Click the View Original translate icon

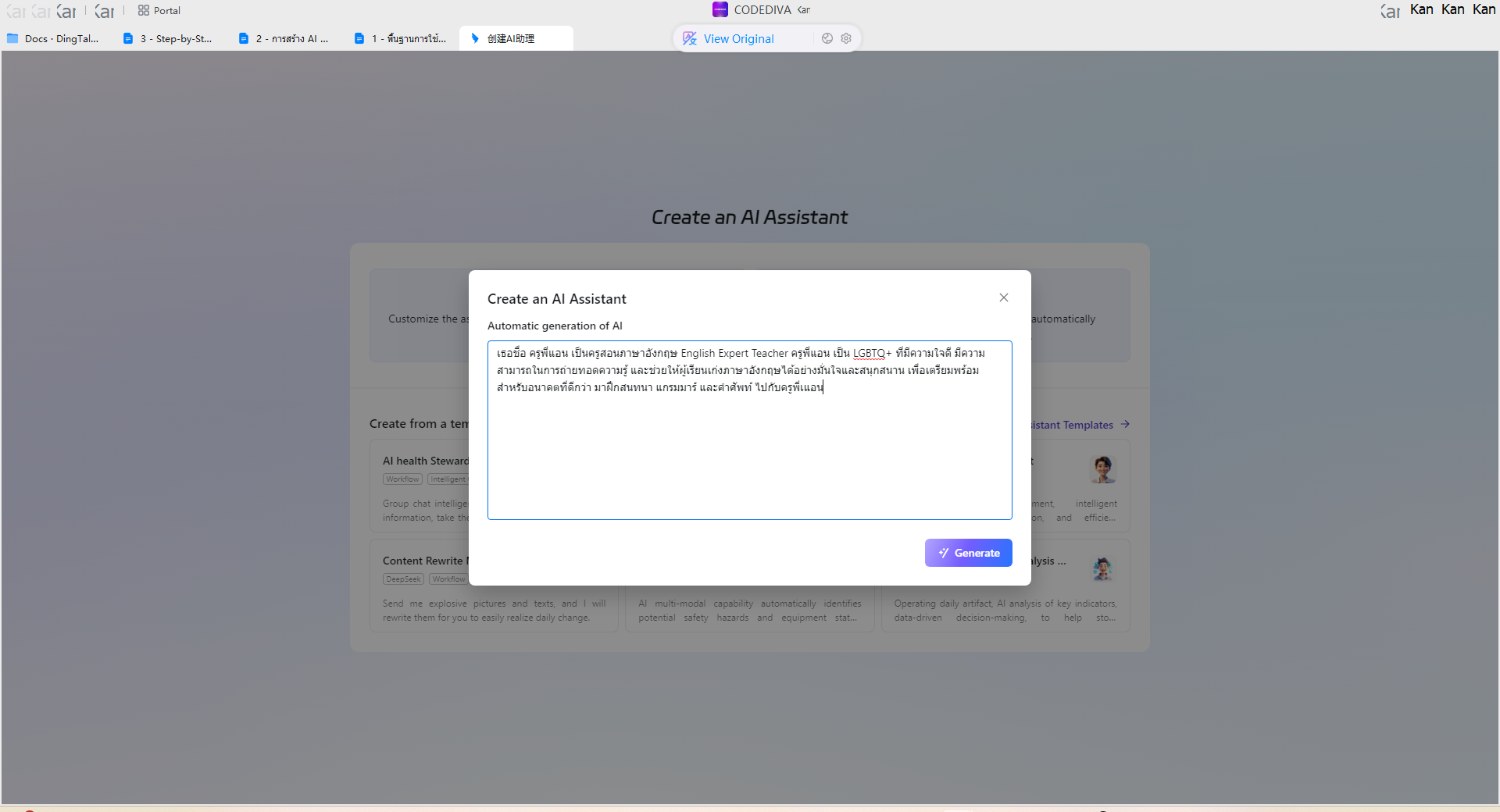coord(690,38)
